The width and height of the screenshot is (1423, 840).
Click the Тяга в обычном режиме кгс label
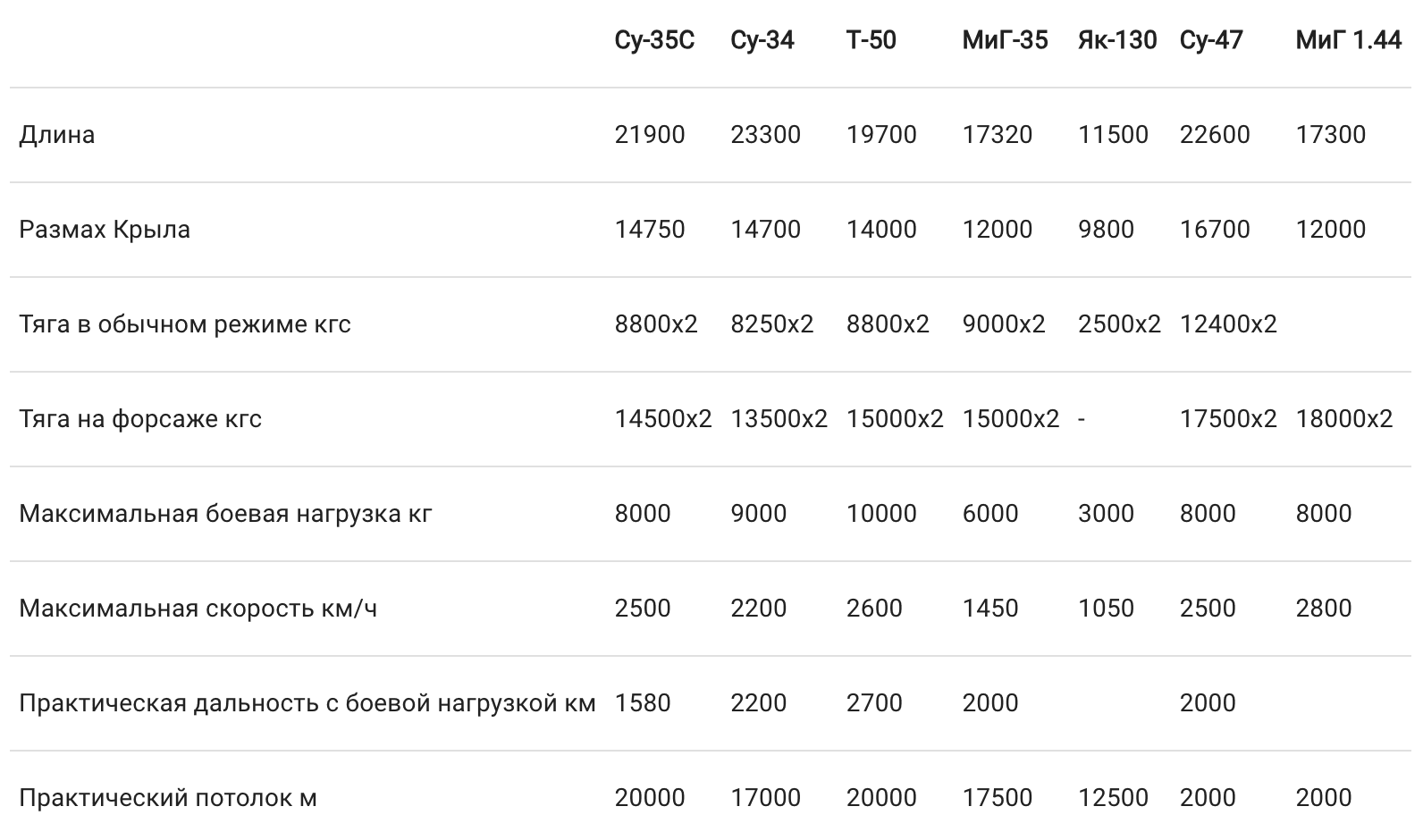(185, 324)
